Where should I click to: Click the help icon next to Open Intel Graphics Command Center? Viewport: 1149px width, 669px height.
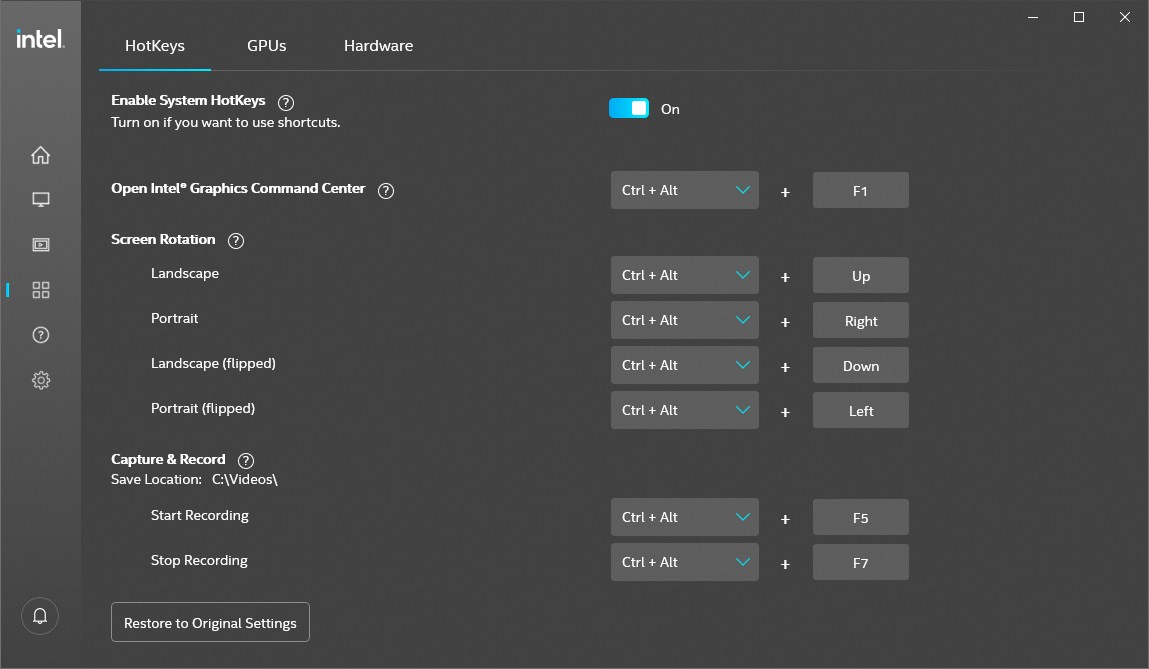pyautogui.click(x=386, y=190)
